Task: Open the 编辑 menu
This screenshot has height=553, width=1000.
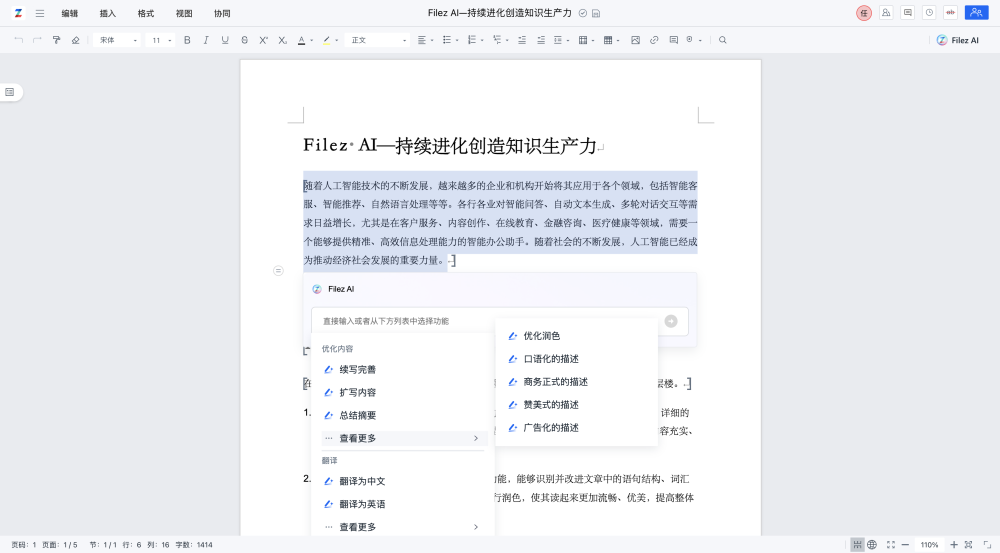Action: pos(70,13)
